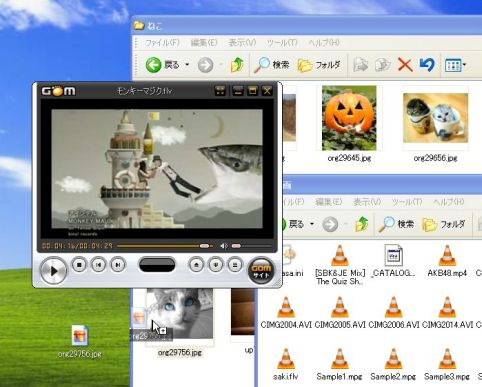Screen dimensions: 482x387
Task: Skip to next track in GOM Player
Action: click(118, 265)
